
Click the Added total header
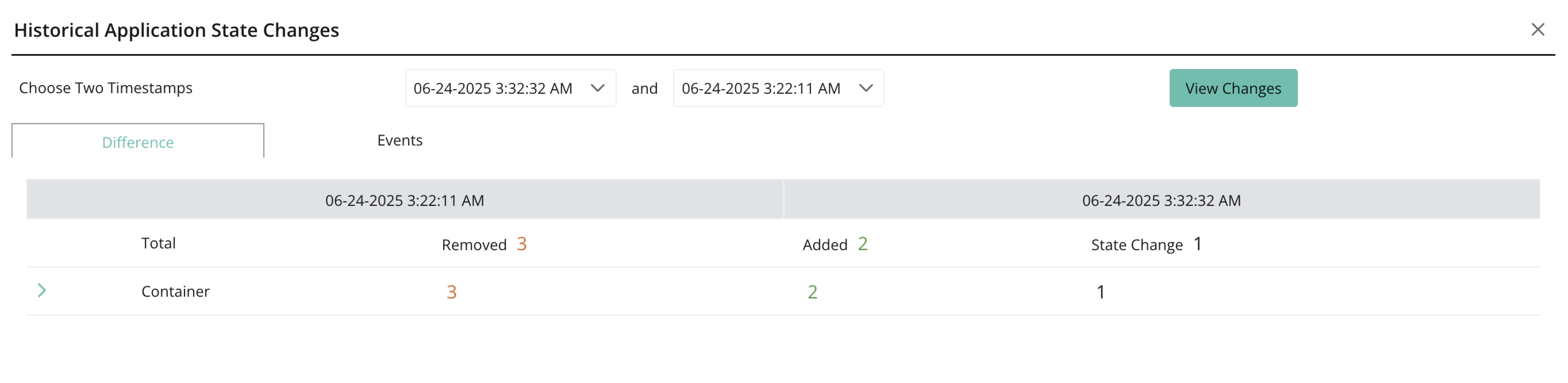(x=835, y=245)
